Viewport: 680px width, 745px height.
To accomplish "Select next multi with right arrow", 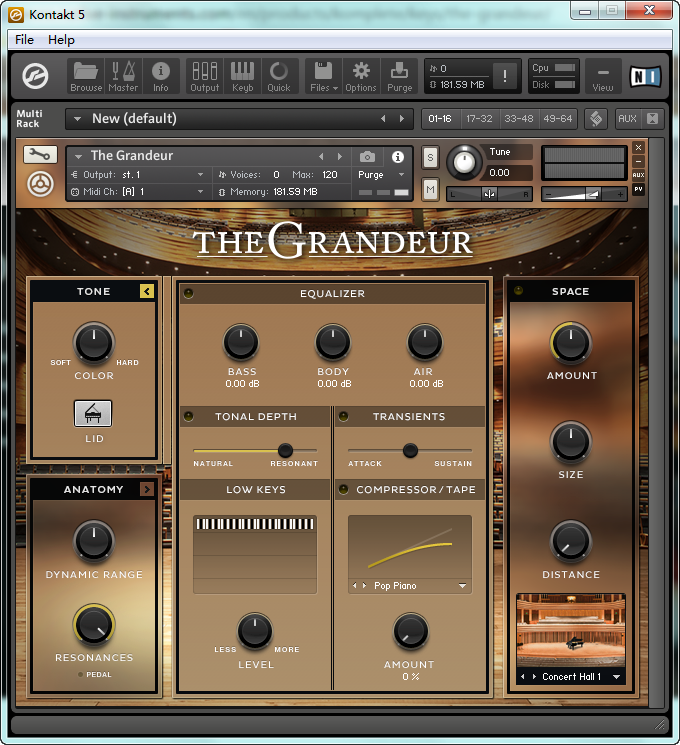I will [402, 119].
